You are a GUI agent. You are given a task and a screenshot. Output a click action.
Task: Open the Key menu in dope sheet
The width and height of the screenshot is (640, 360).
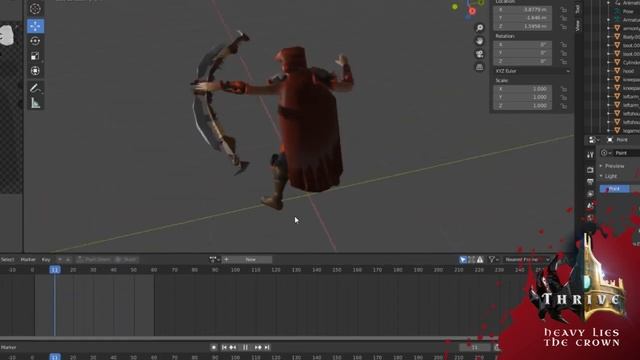46,260
